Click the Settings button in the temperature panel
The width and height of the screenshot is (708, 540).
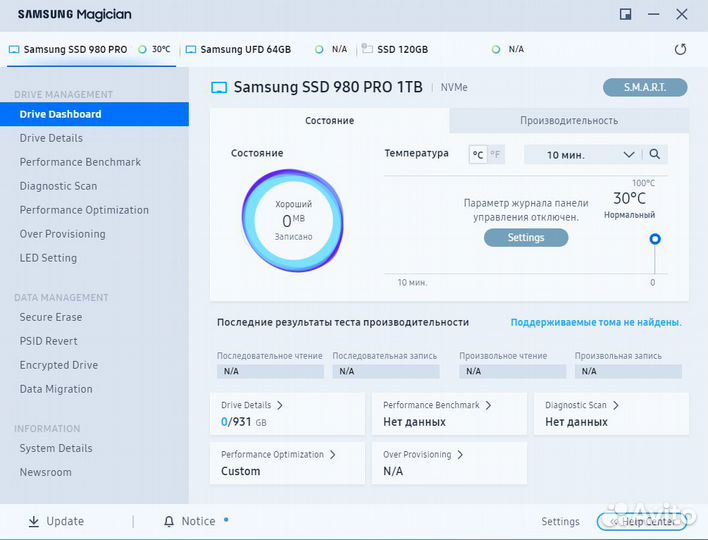click(526, 237)
